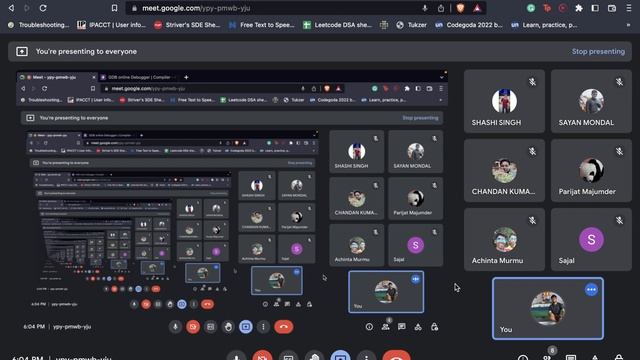Open the microphone permission icon in outer address bar

pos(425,8)
